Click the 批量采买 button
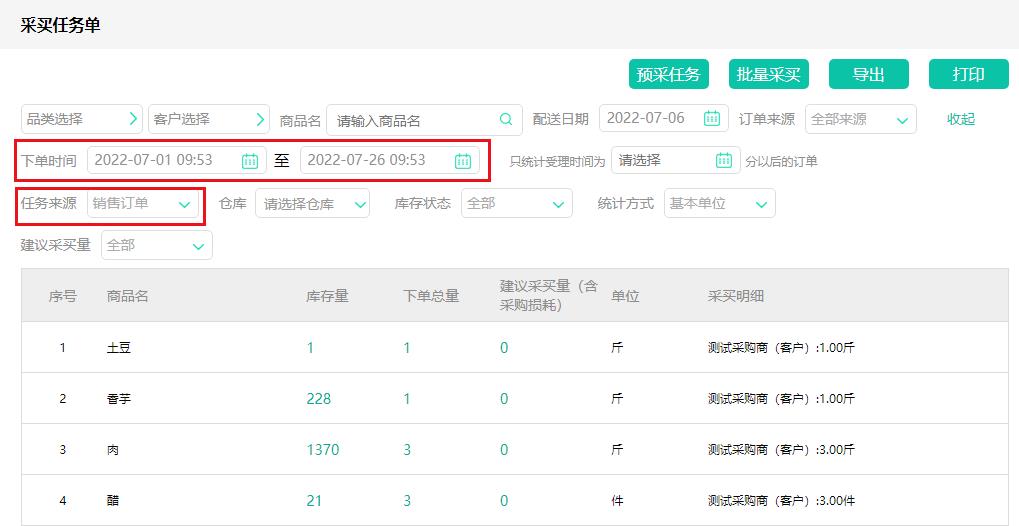This screenshot has height=526, width=1019. [x=768, y=74]
